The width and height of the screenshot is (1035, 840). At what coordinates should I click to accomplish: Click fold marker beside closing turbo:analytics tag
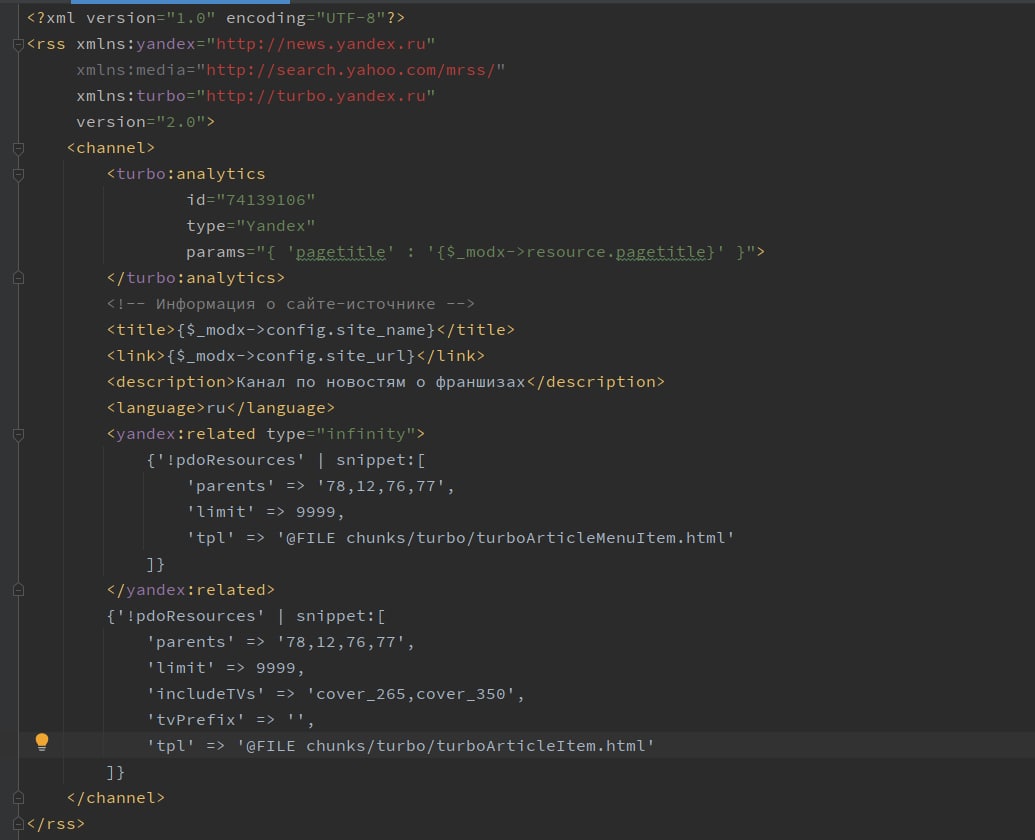(x=18, y=278)
